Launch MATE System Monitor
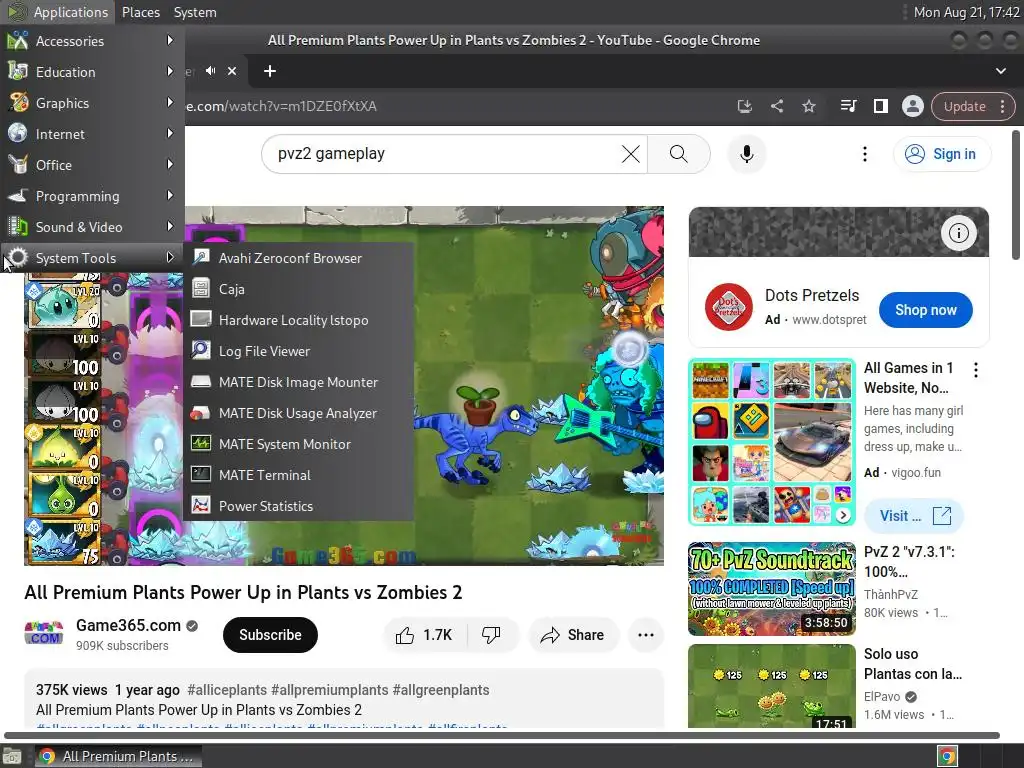The width and height of the screenshot is (1024, 768). tap(298, 444)
